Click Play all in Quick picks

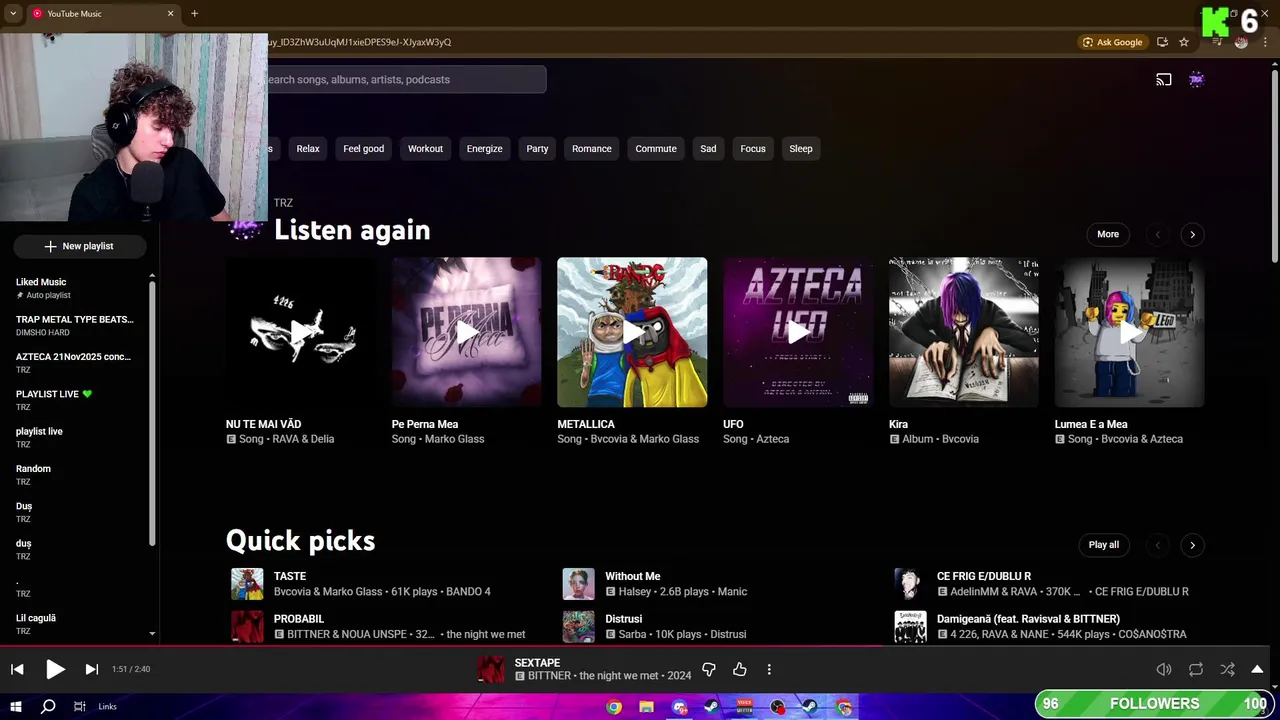coord(1104,545)
